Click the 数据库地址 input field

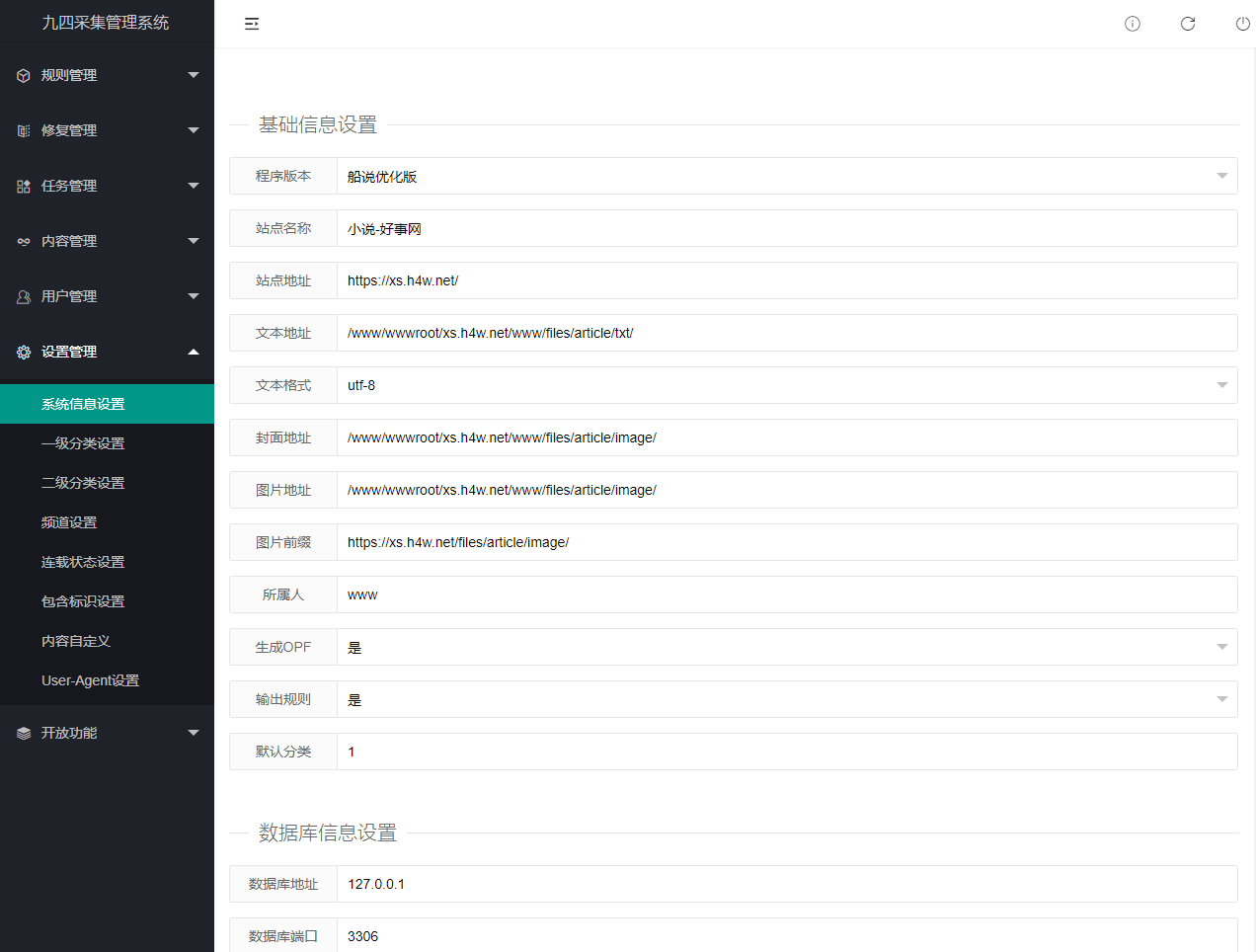pos(786,884)
